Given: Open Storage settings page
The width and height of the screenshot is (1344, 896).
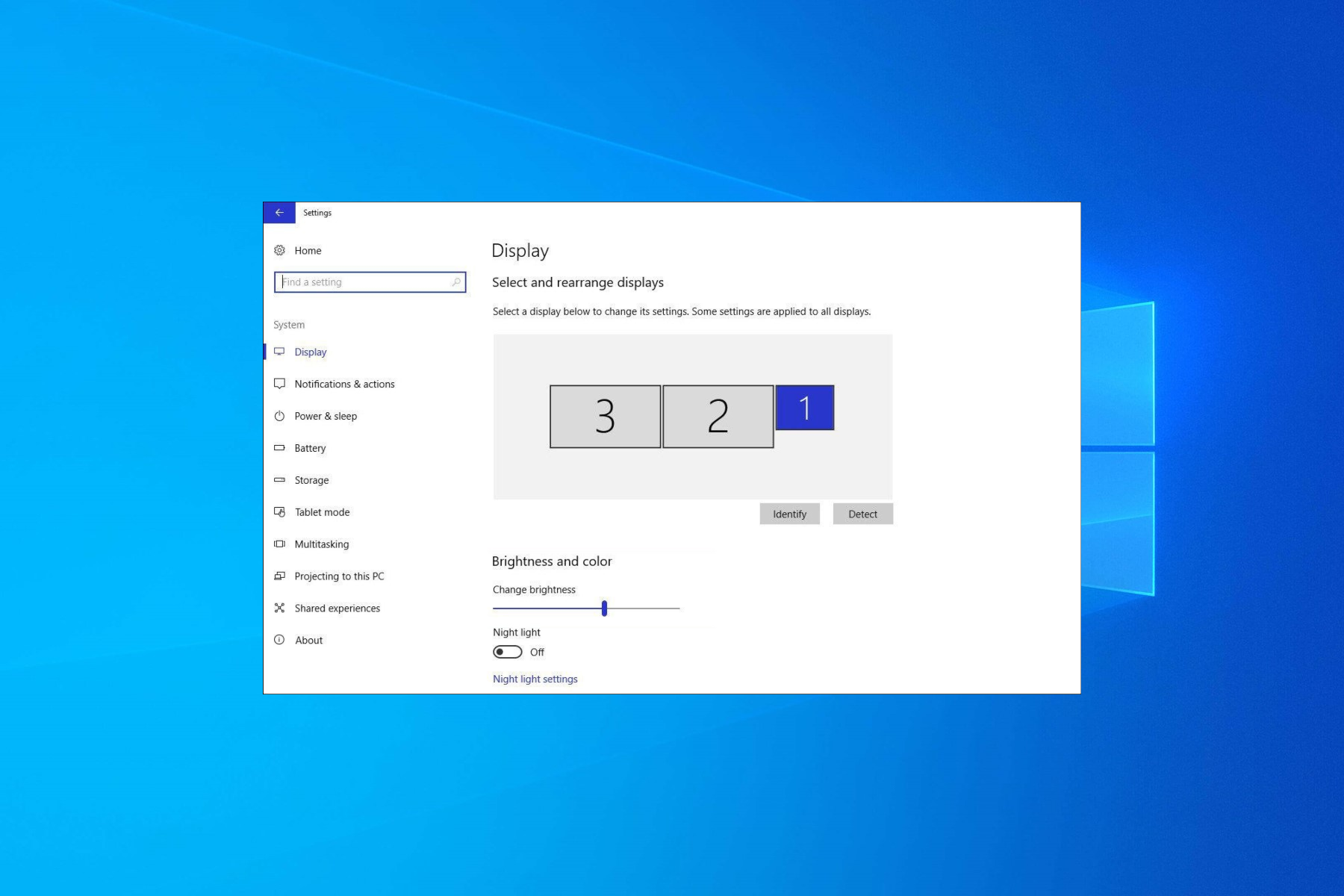Looking at the screenshot, I should pos(311,481).
